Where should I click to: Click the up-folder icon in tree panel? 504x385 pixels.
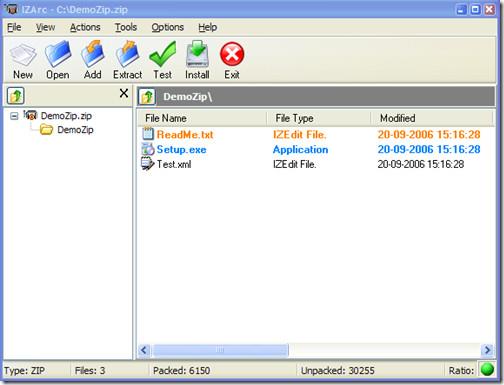click(x=16, y=96)
